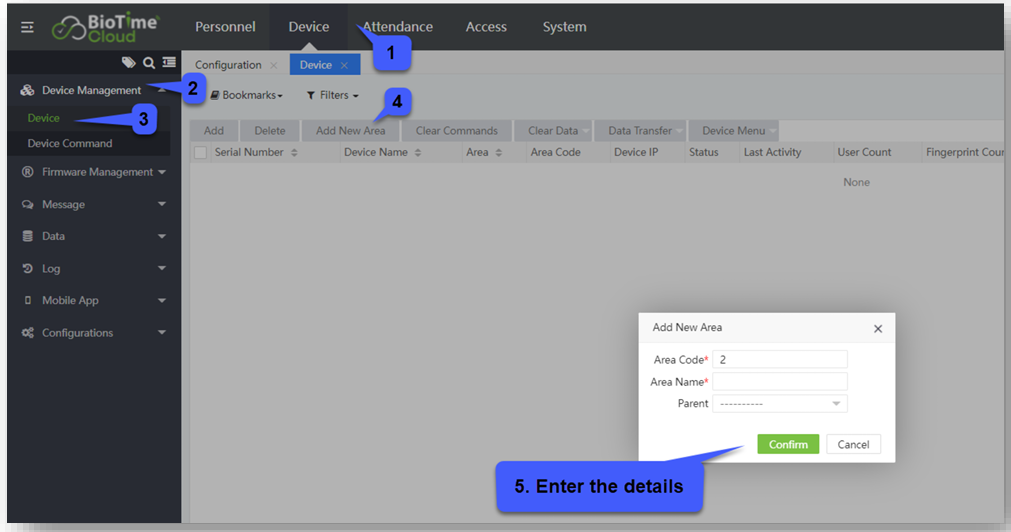Open the Attendance top menu
Image resolution: width=1011 pixels, height=532 pixels.
tap(398, 27)
